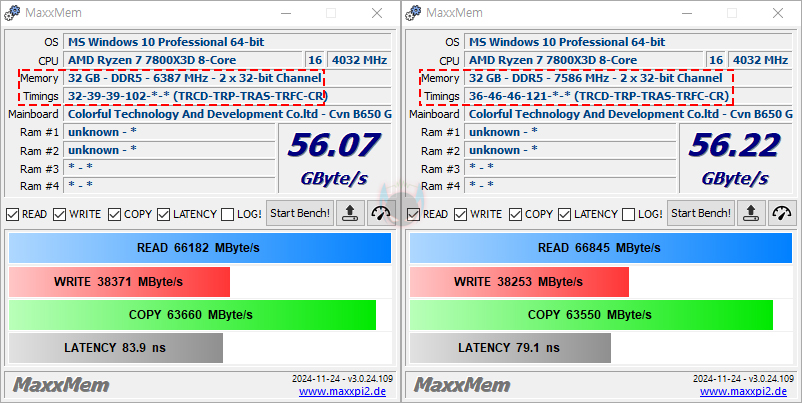Screen dimensions: 802x403
Task: Click WRITE 38253 MByte/s bar
Action: pyautogui.click(x=519, y=282)
